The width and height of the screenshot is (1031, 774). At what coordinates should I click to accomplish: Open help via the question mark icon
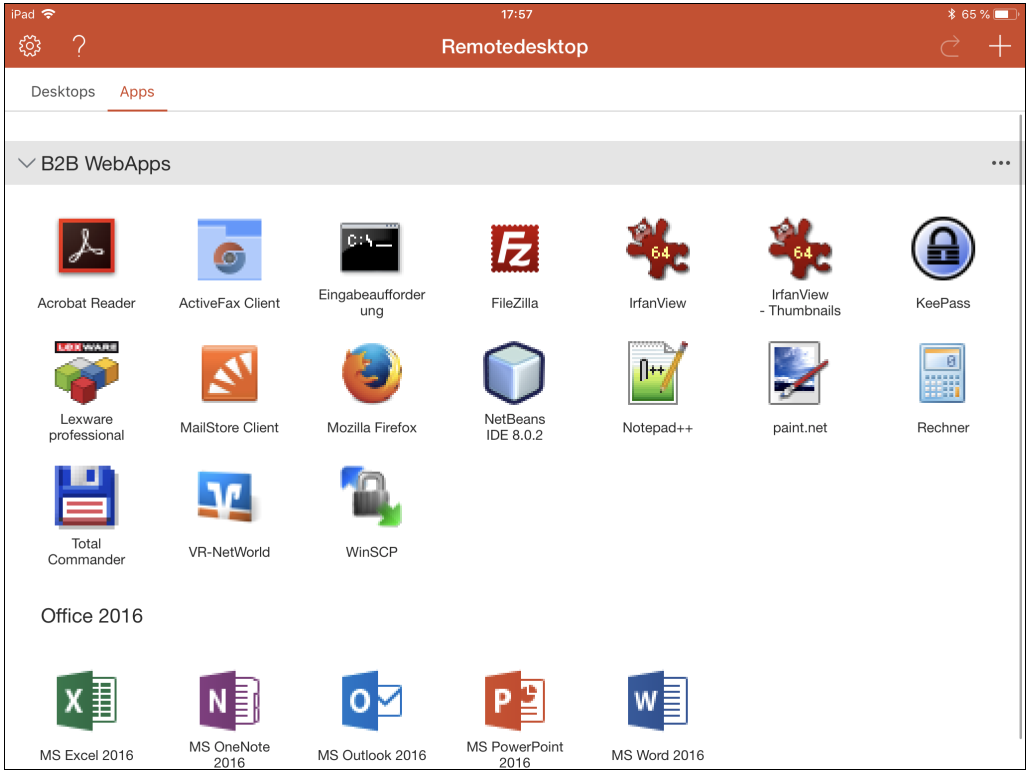79,46
